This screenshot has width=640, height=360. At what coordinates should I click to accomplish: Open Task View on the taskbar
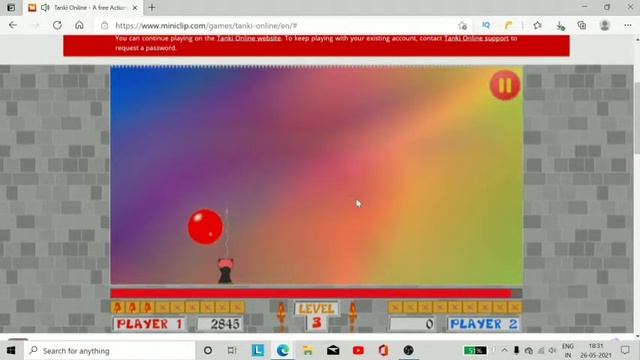click(232, 350)
